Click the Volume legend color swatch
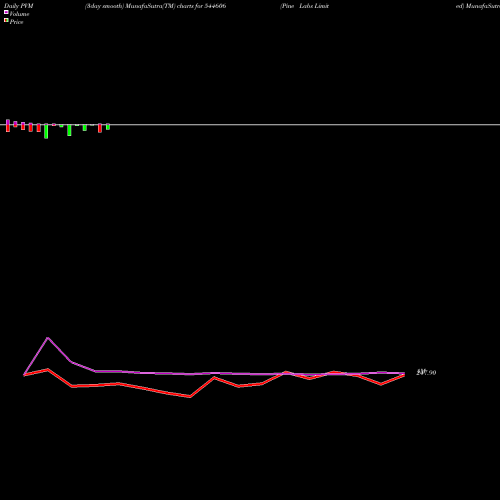The width and height of the screenshot is (500, 500). tap(6, 12)
